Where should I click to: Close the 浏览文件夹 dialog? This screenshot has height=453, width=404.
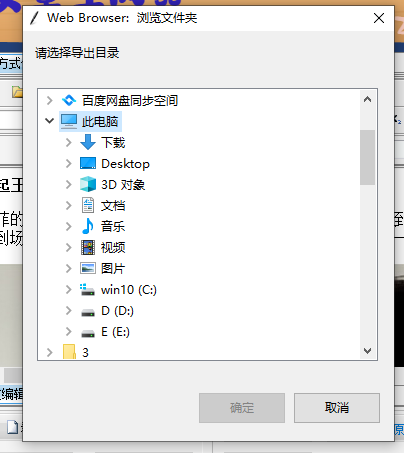[379, 18]
